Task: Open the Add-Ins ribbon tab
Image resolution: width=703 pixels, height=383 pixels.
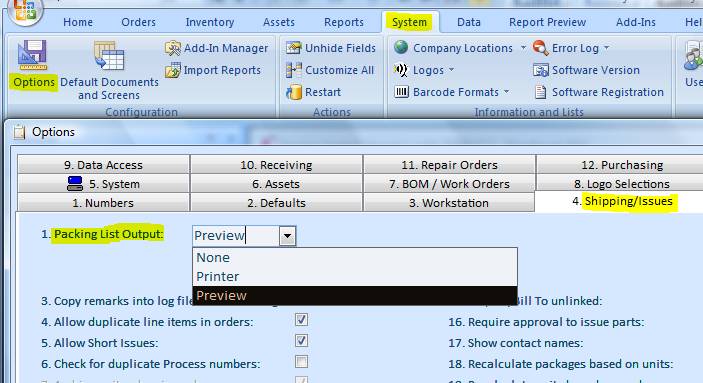Action: click(636, 22)
